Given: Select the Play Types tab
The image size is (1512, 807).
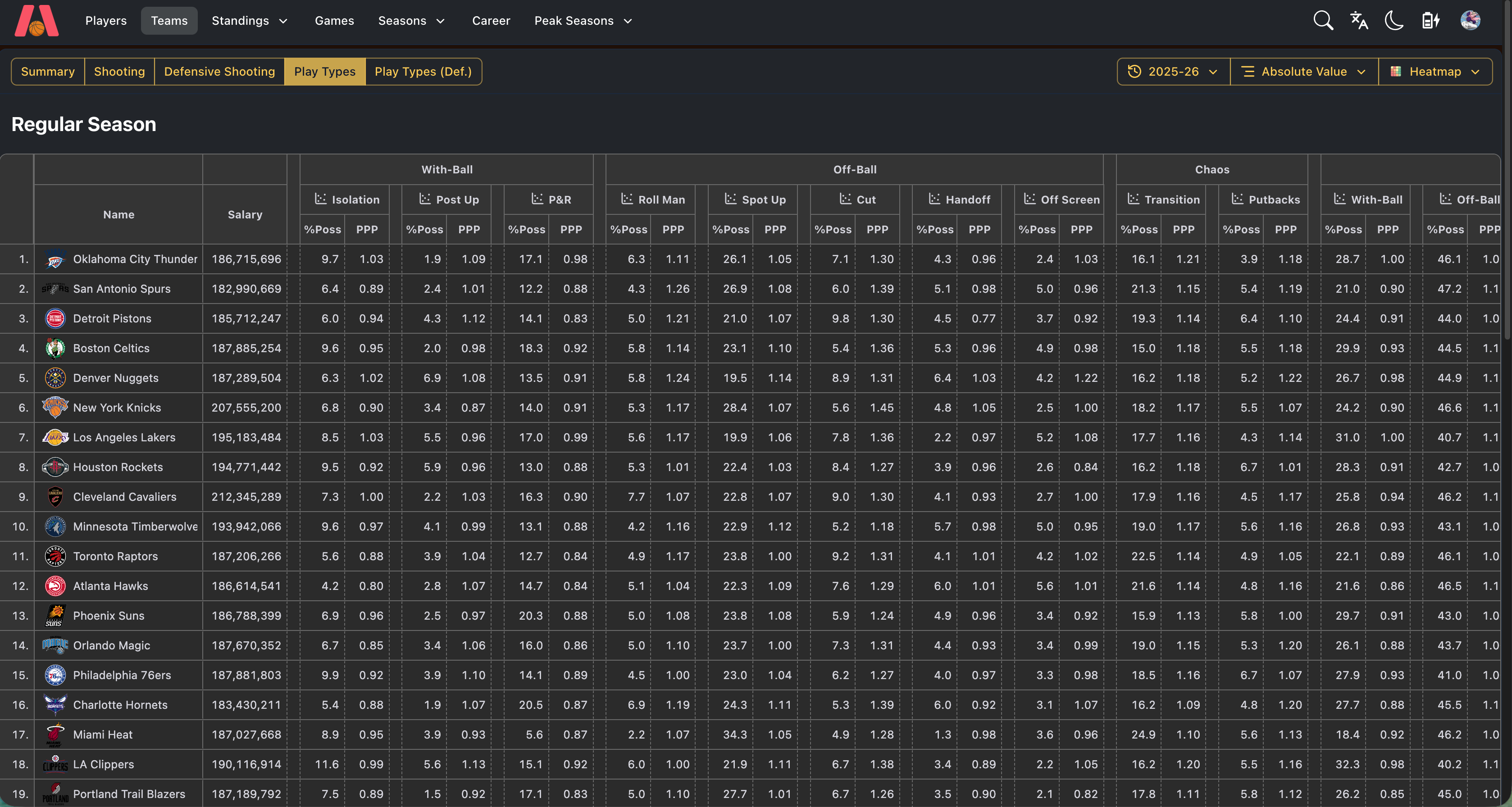Looking at the screenshot, I should click(x=324, y=72).
